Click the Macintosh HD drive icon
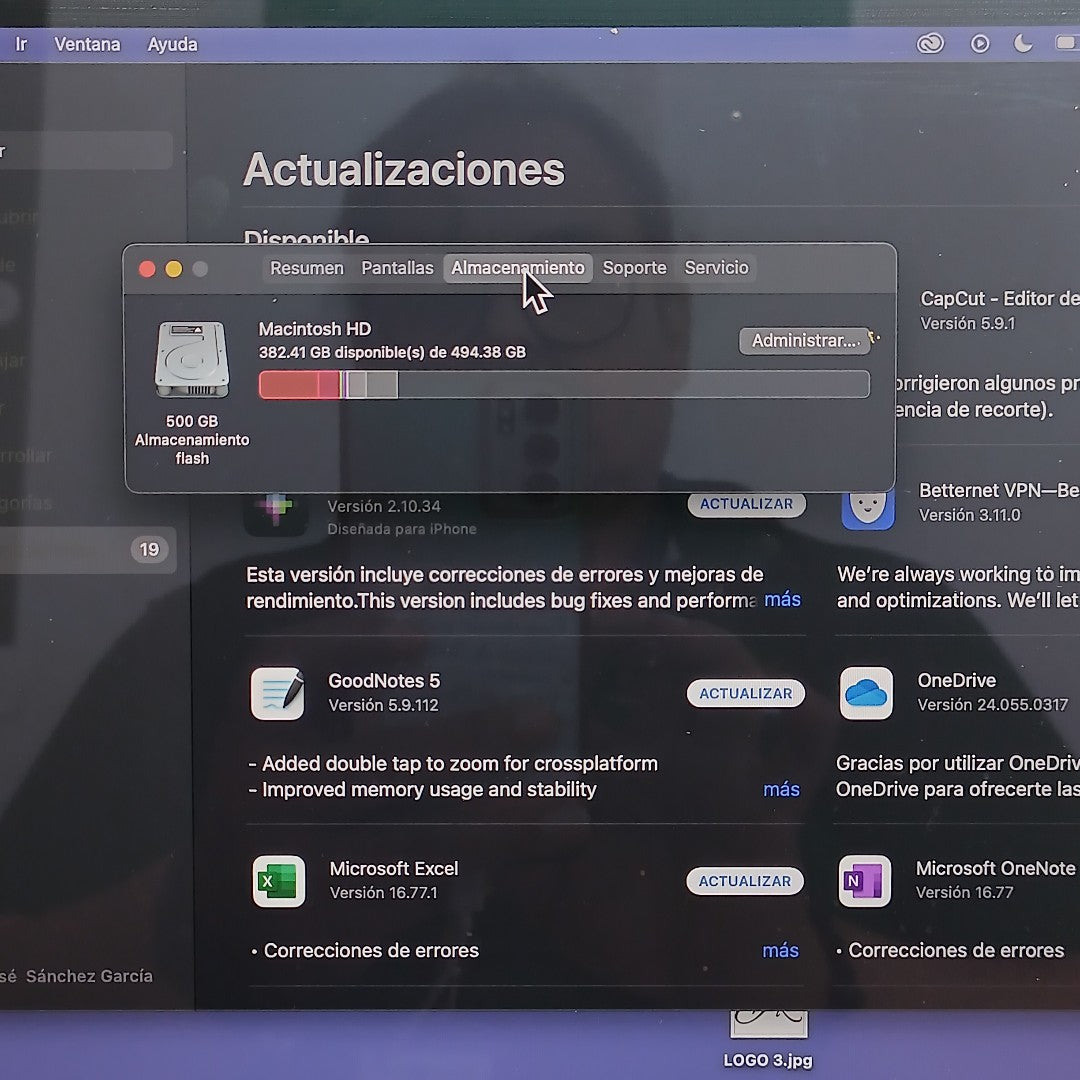The image size is (1080, 1080). coord(192,360)
